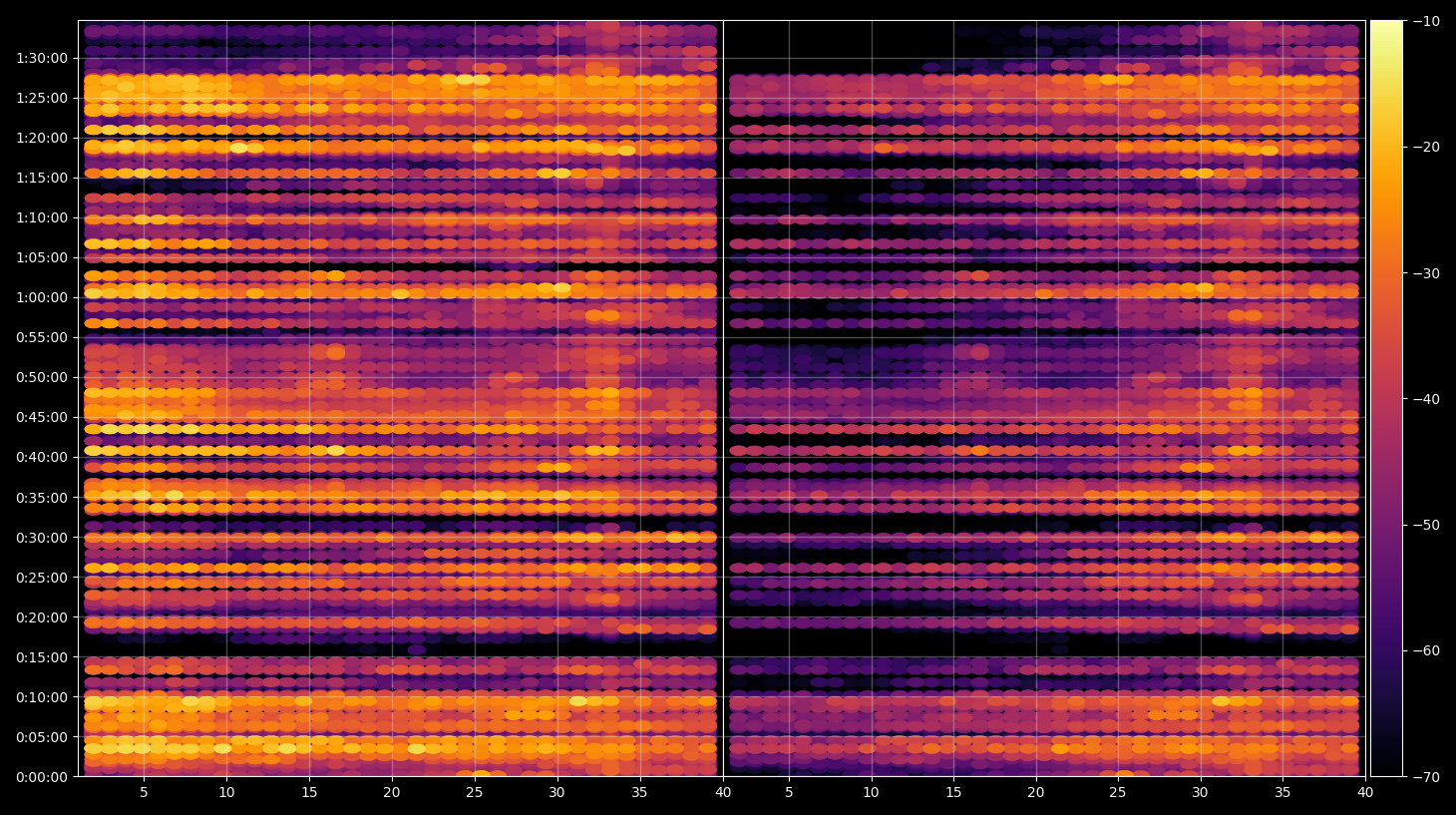This screenshot has width=1456, height=815.
Task: Click x-axis tick 35 under the right heatmap
Action: point(1282,793)
